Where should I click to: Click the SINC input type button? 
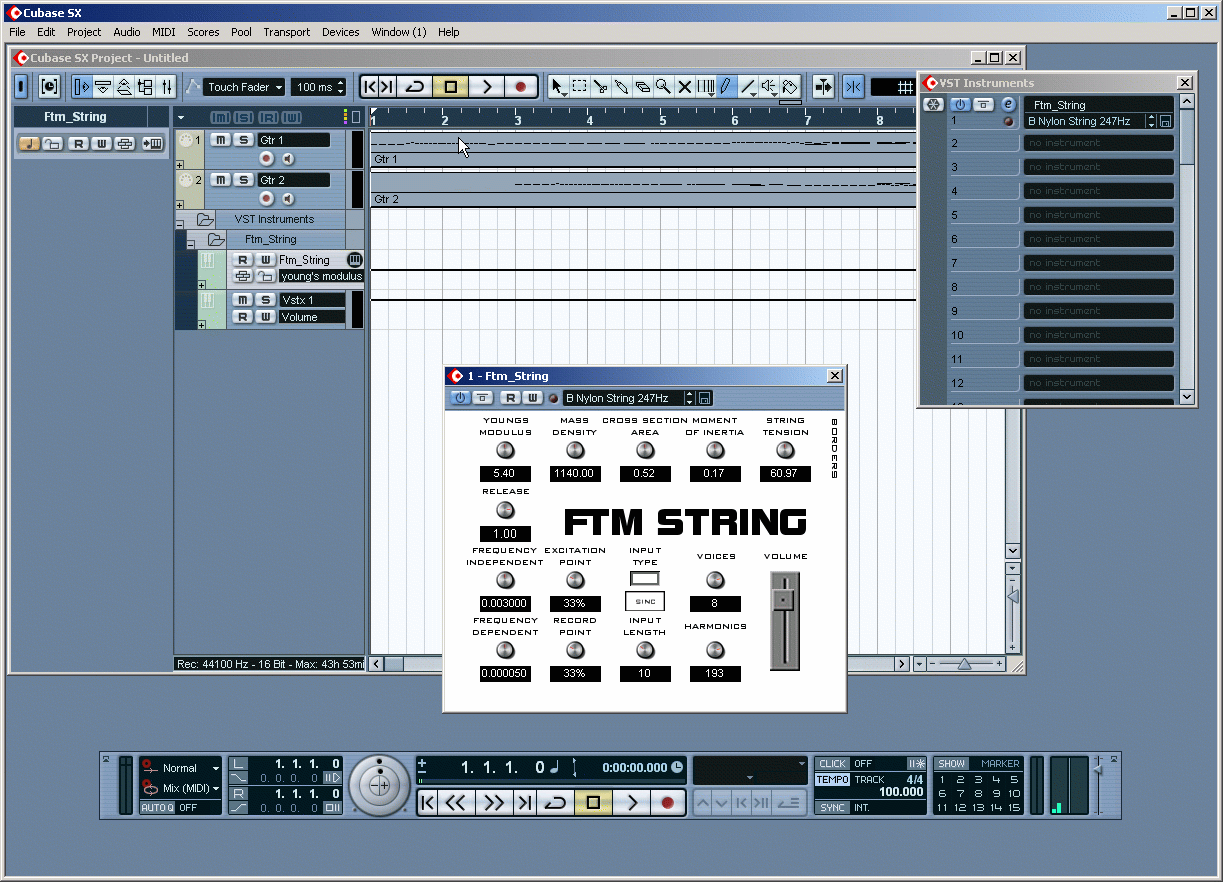(644, 601)
